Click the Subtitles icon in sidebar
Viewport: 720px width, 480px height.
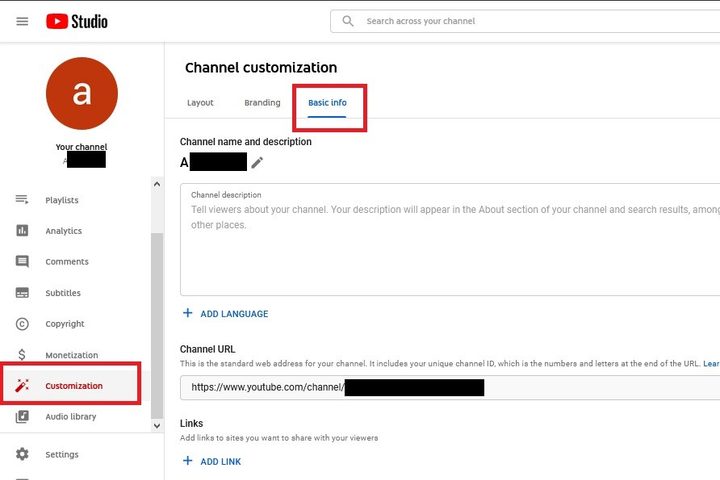[x=22, y=293]
